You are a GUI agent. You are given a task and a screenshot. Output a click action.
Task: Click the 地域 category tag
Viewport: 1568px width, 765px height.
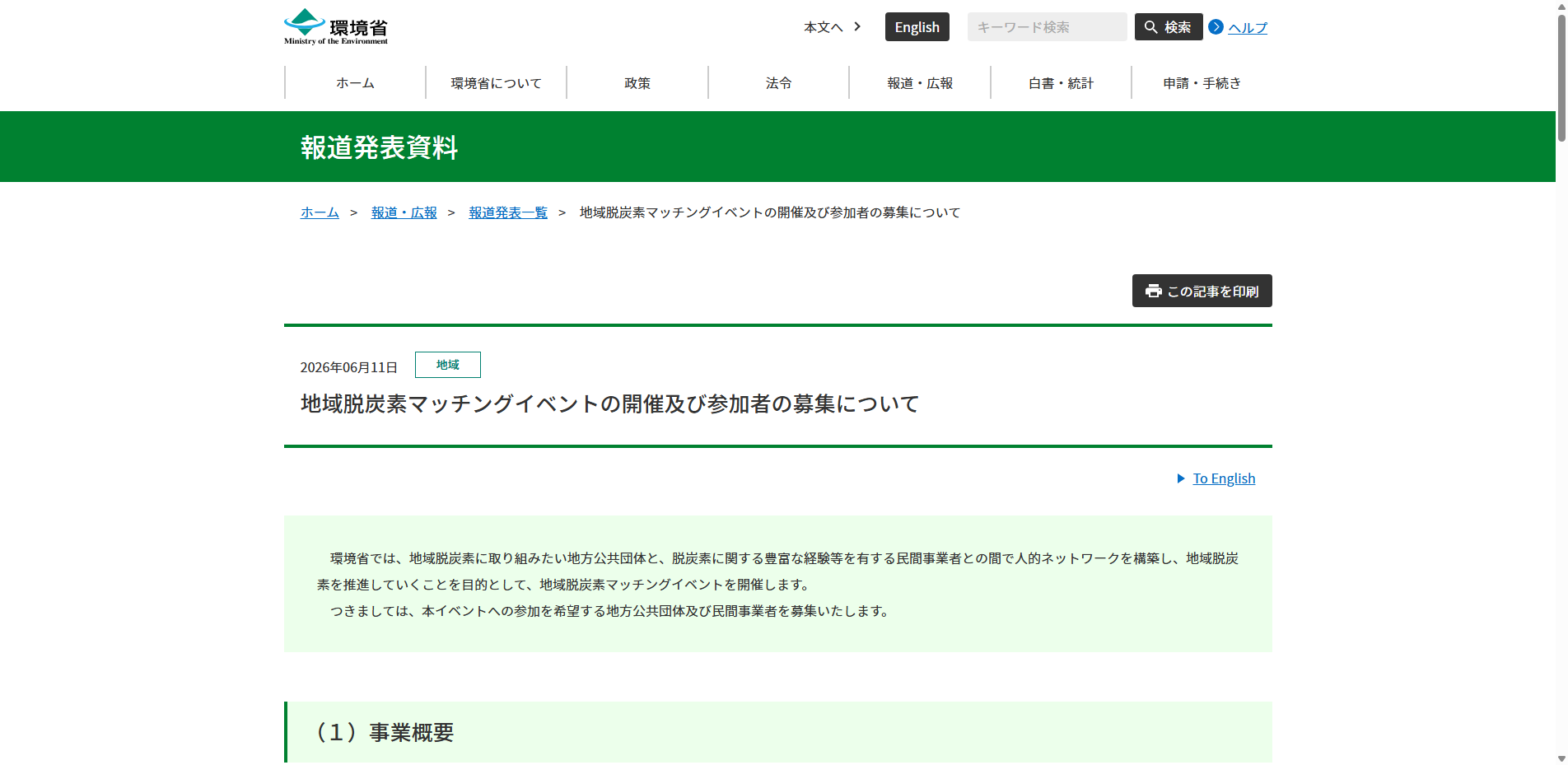(x=448, y=365)
